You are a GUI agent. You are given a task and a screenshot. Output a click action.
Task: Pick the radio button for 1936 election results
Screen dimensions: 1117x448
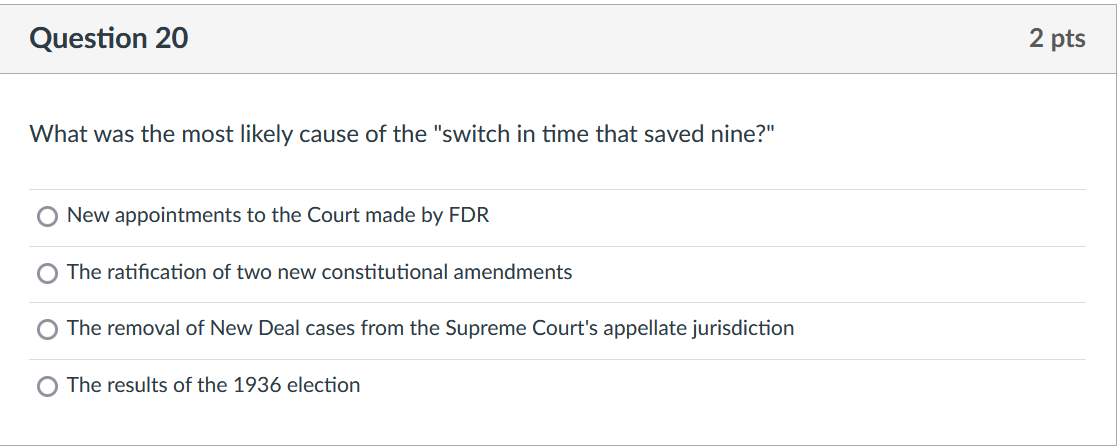(47, 387)
